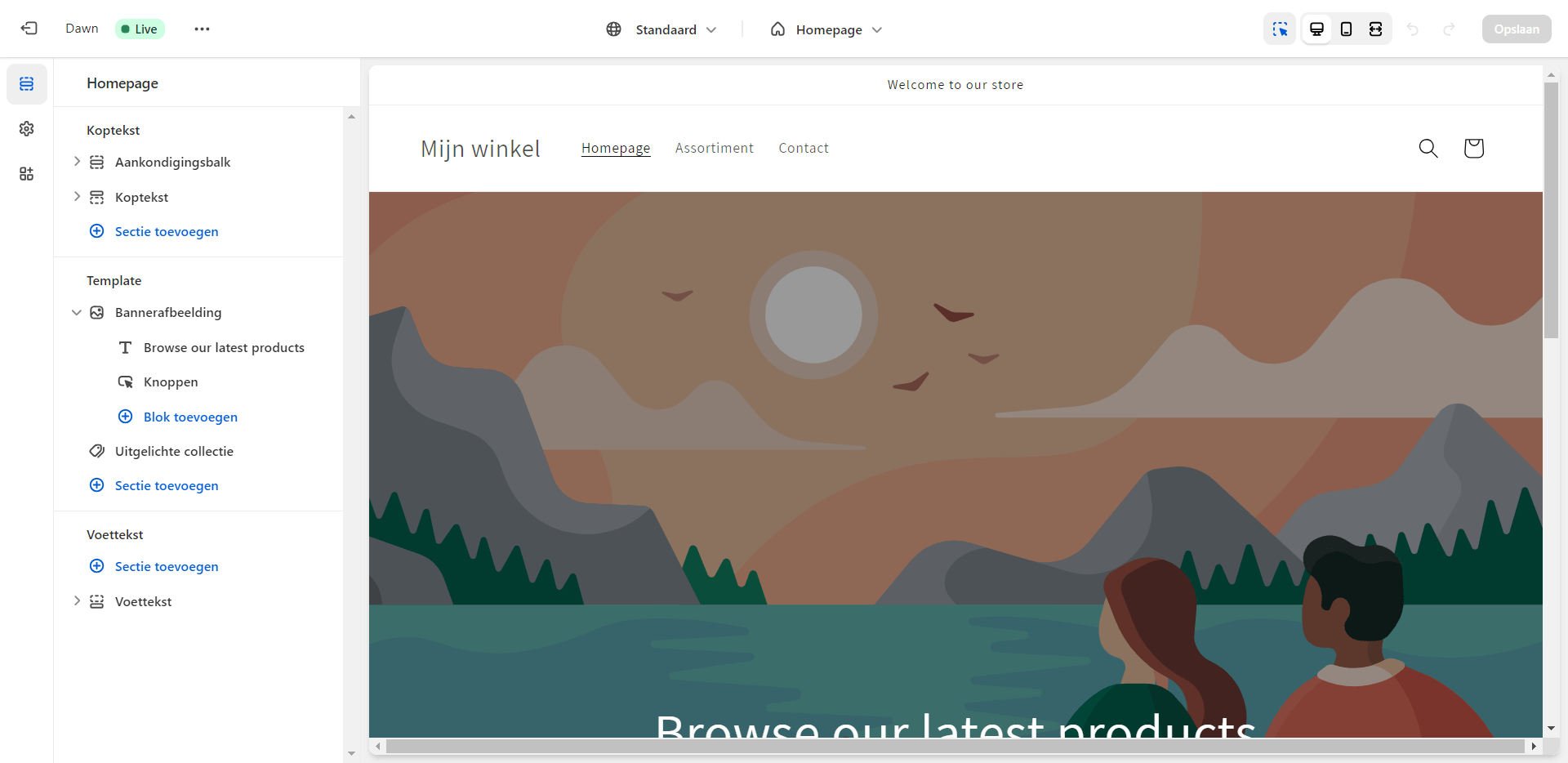Switch to fullscreen preview view
This screenshot has height=763, width=1568.
1375,29
